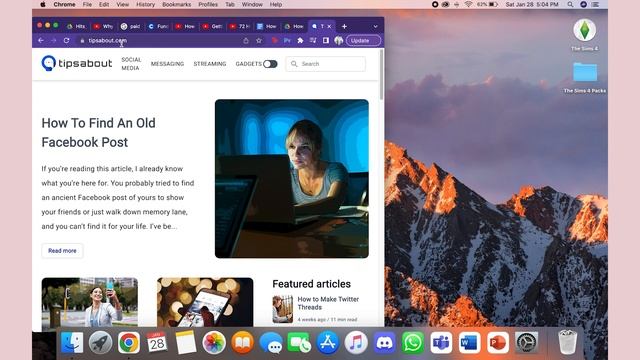The image size is (640, 360).
Task: Open Discord from the Dock
Action: 384,342
